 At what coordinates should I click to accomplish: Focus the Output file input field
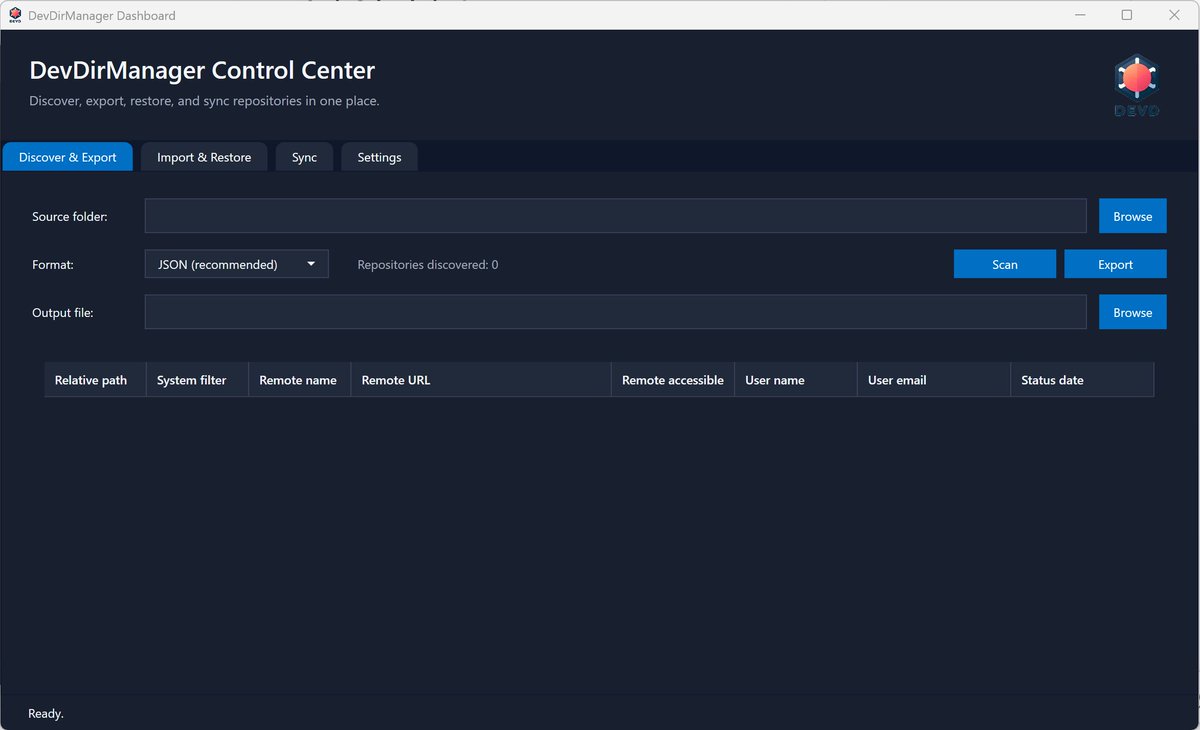616,312
